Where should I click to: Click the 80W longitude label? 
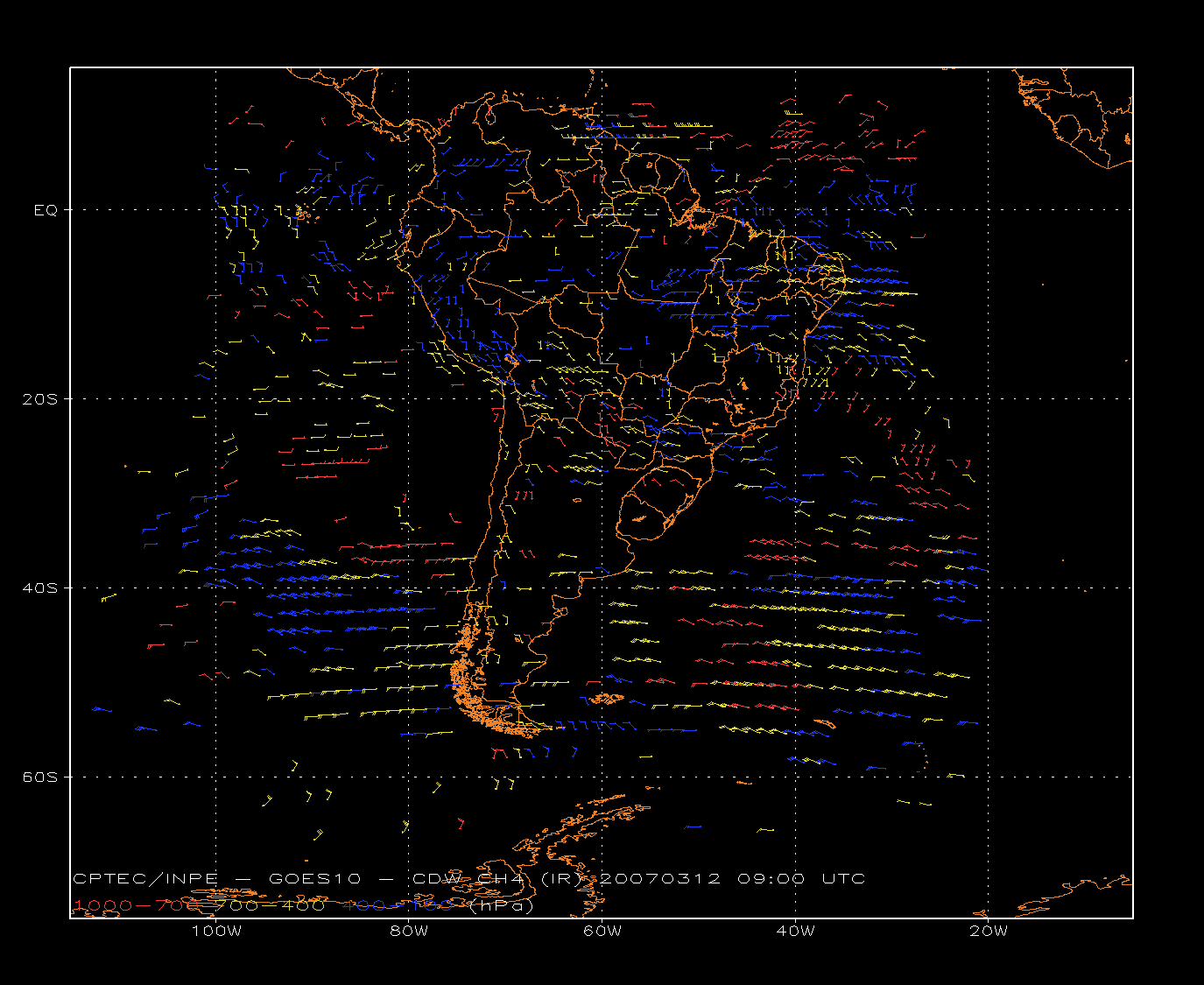409,931
